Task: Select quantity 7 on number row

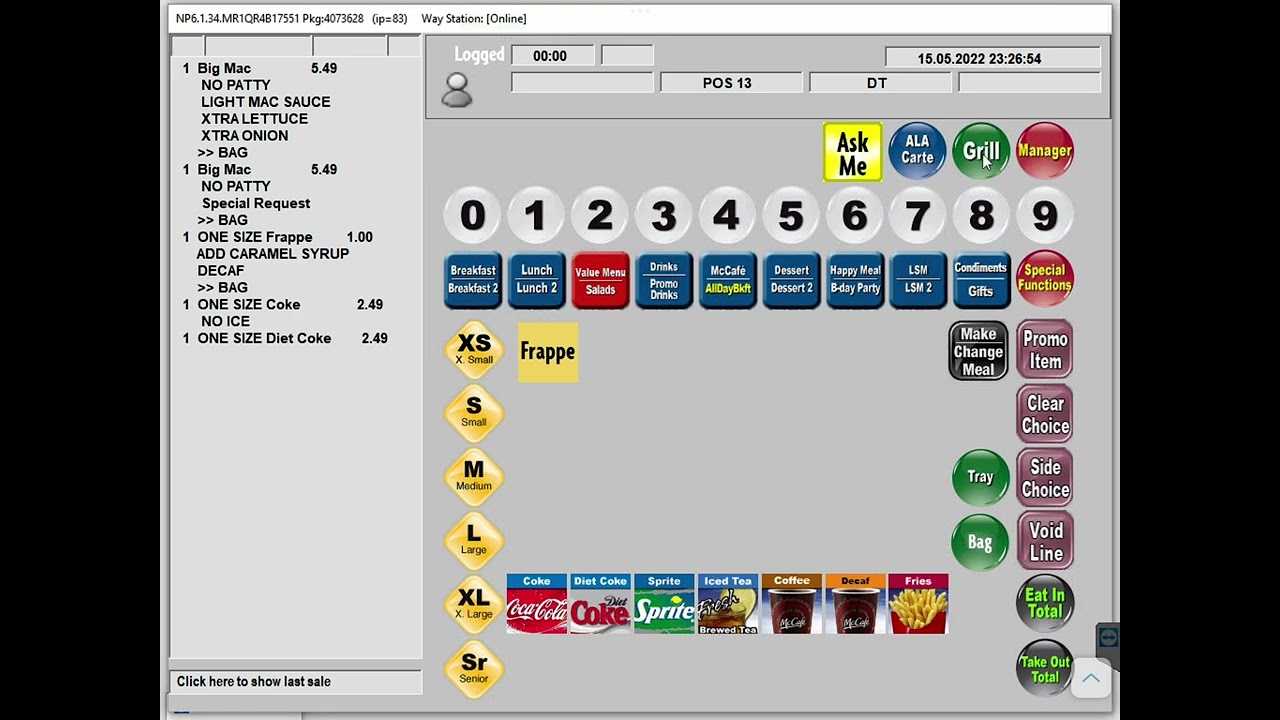Action: pos(918,215)
